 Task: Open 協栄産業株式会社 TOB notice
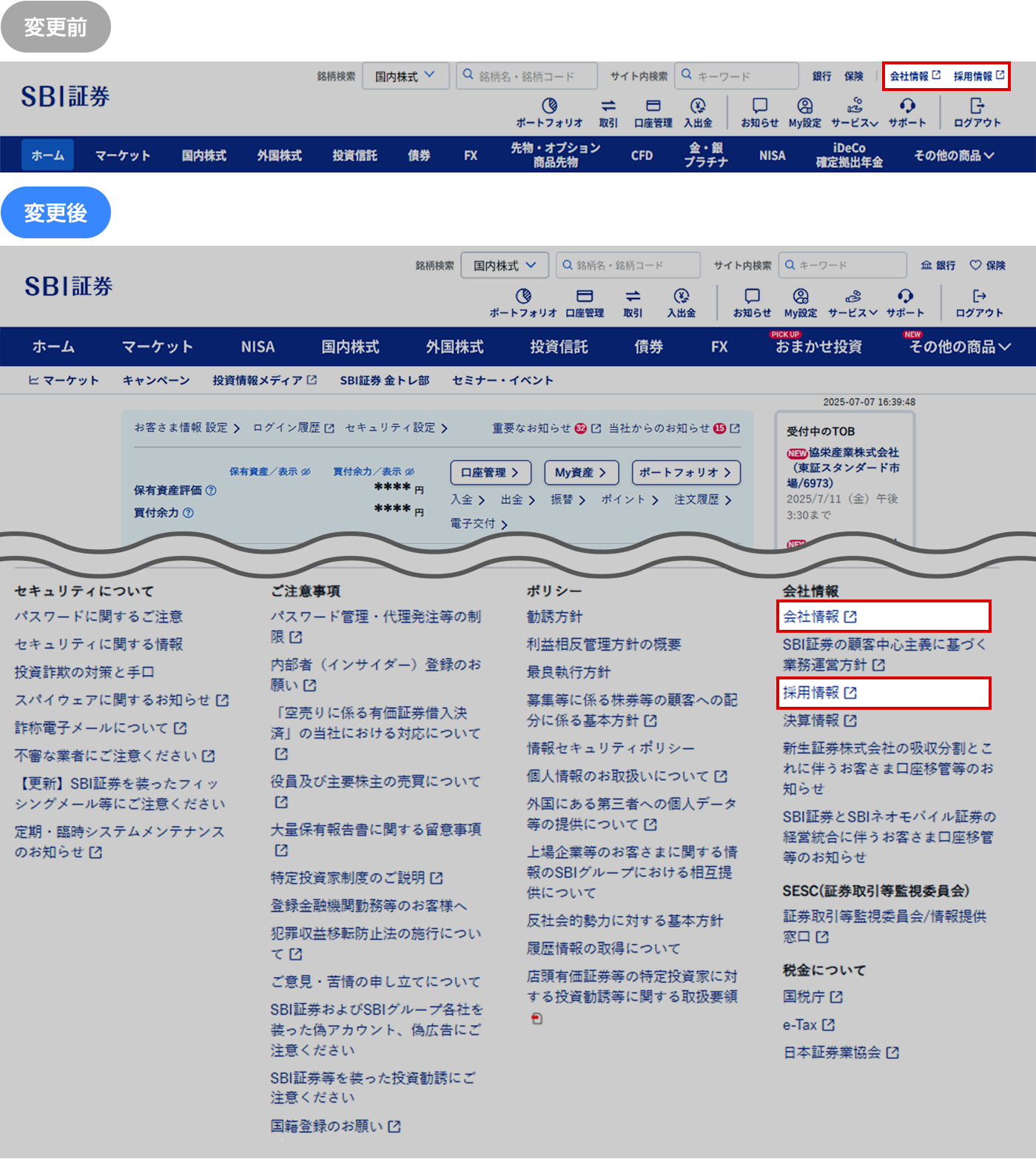click(x=844, y=468)
